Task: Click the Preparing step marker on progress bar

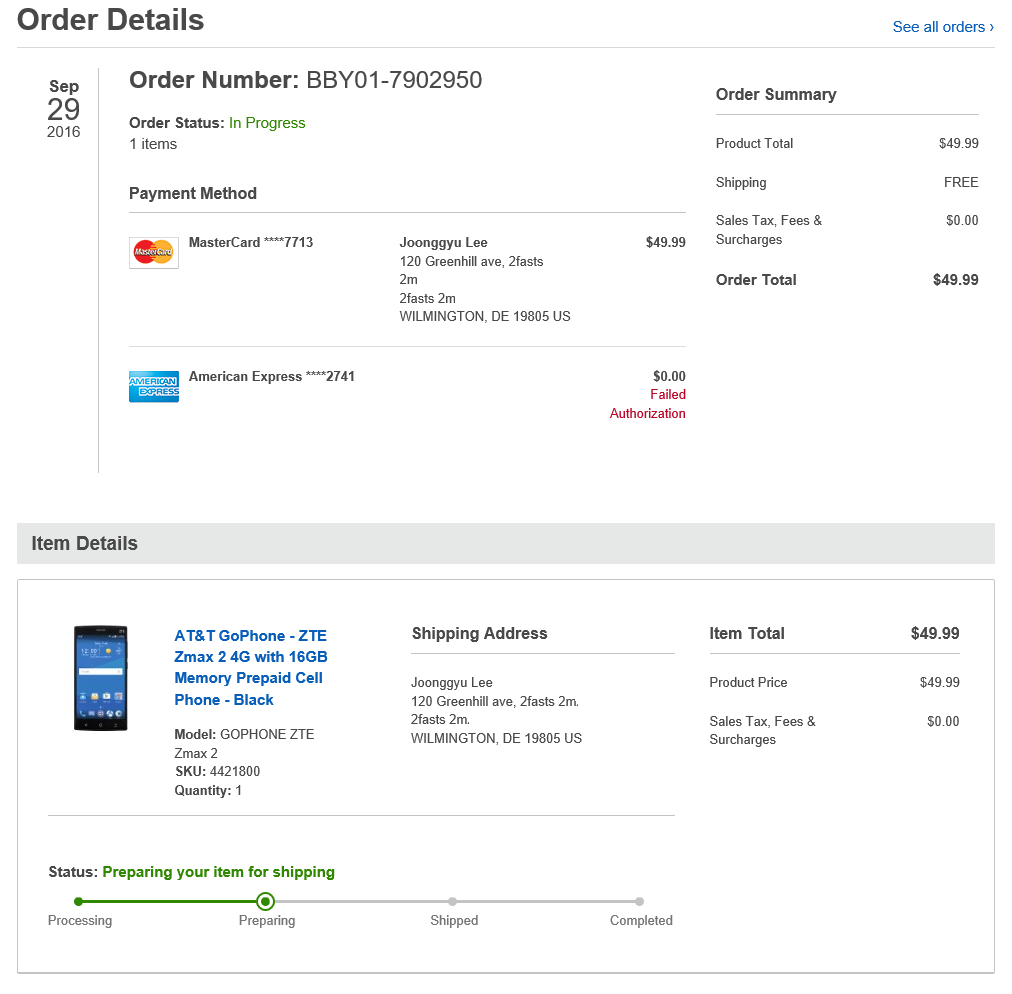Action: (x=265, y=901)
